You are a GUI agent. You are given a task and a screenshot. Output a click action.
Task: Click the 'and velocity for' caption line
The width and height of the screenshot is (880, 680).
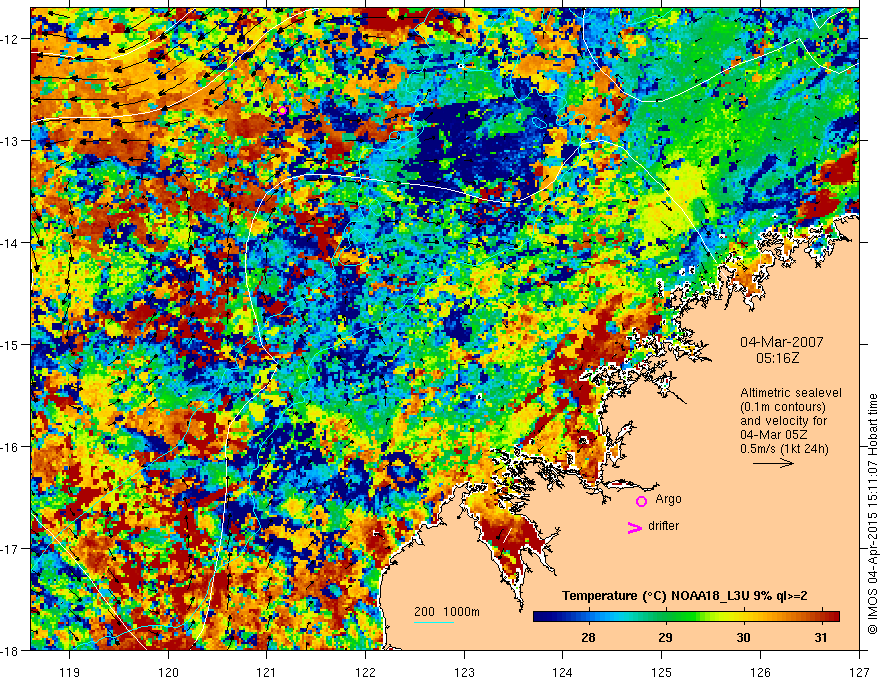click(x=783, y=421)
